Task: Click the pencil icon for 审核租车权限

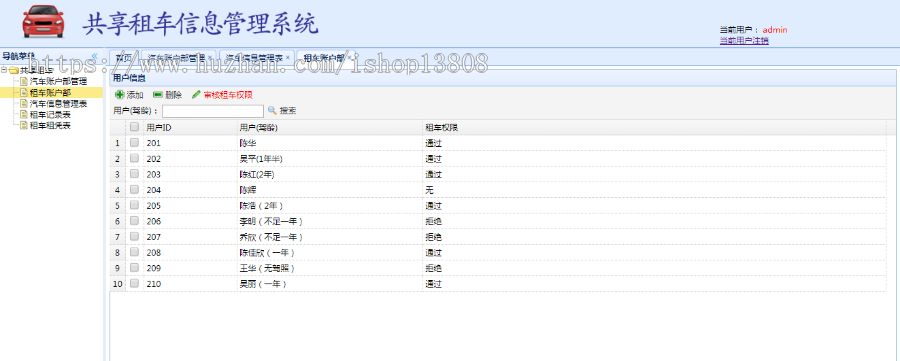Action: (x=196, y=95)
